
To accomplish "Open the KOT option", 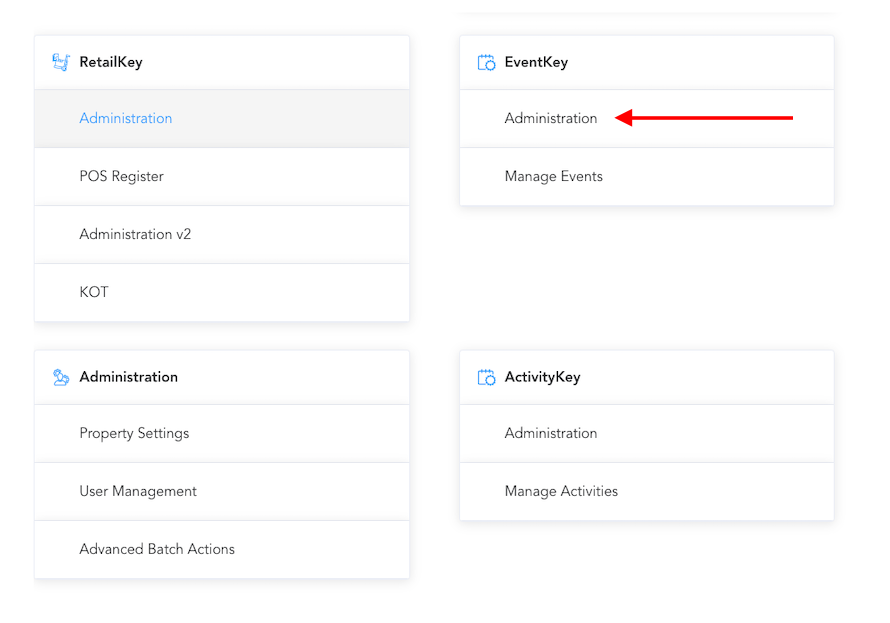I will point(94,292).
